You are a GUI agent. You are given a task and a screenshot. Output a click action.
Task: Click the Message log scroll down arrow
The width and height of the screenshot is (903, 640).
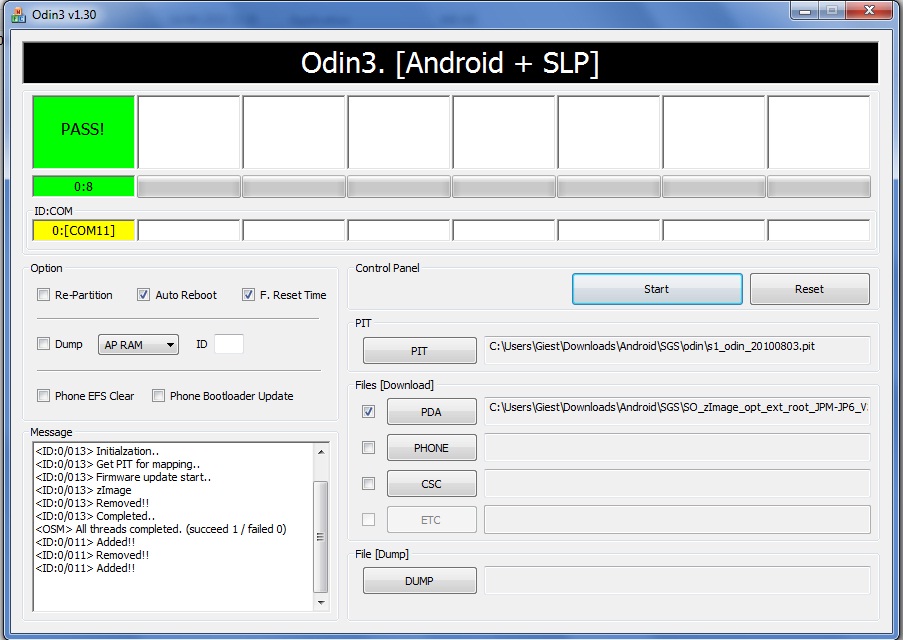[321, 603]
